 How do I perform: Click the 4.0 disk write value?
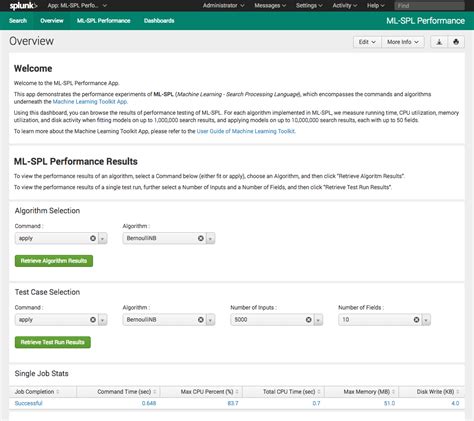click(455, 403)
